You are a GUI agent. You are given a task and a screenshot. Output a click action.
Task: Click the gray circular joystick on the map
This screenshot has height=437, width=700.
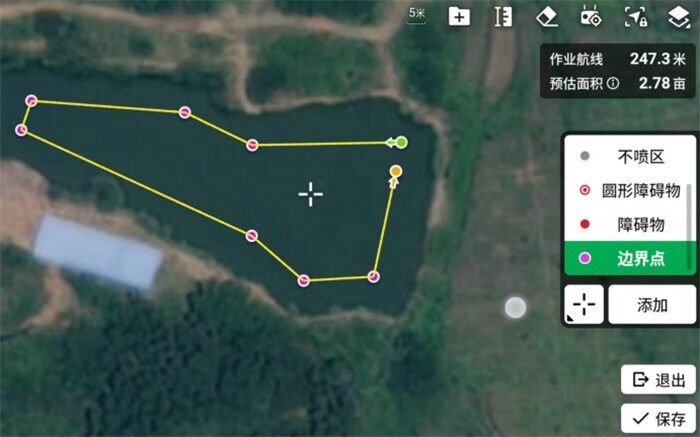515,307
